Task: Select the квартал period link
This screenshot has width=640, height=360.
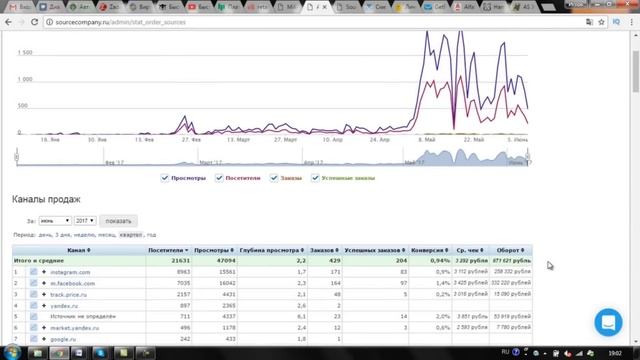Action: (x=131, y=235)
